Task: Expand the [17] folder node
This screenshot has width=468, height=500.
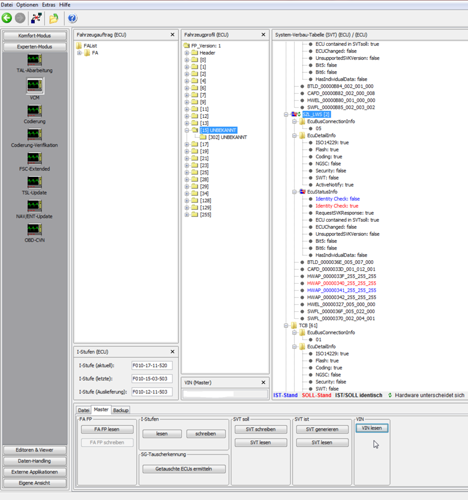Action: tap(187, 144)
